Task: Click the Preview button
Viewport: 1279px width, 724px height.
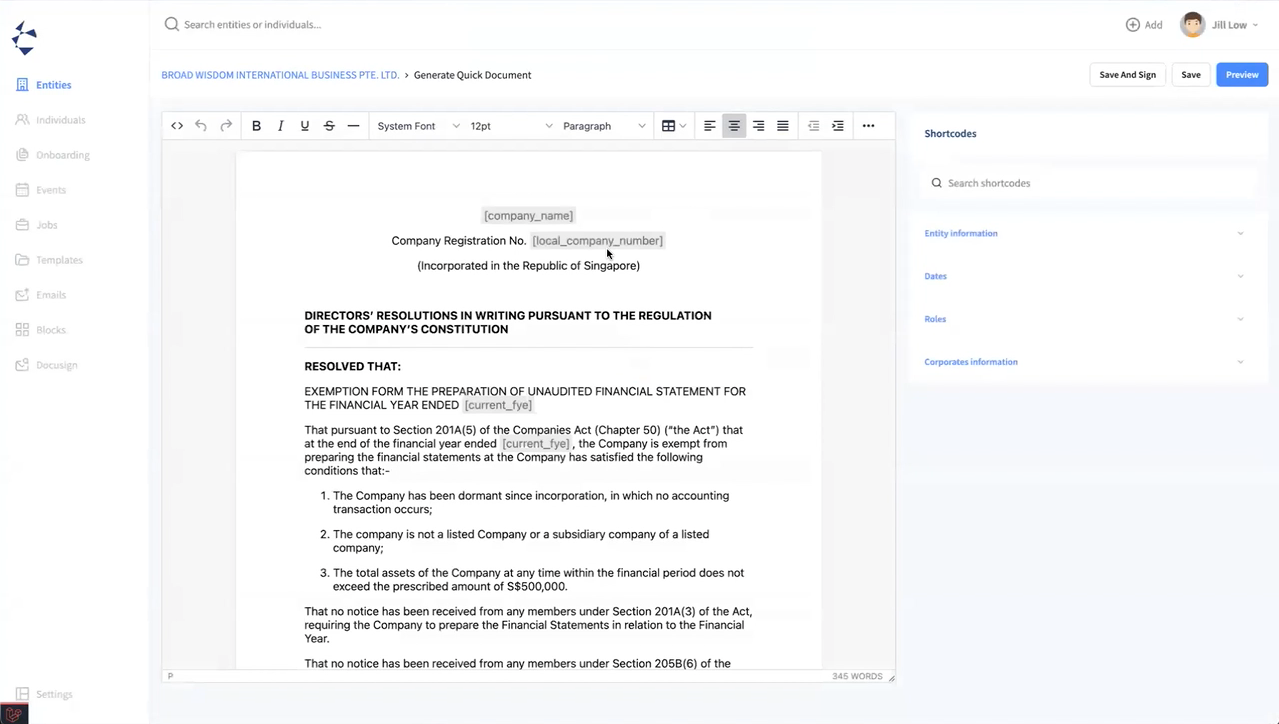Action: coord(1242,75)
